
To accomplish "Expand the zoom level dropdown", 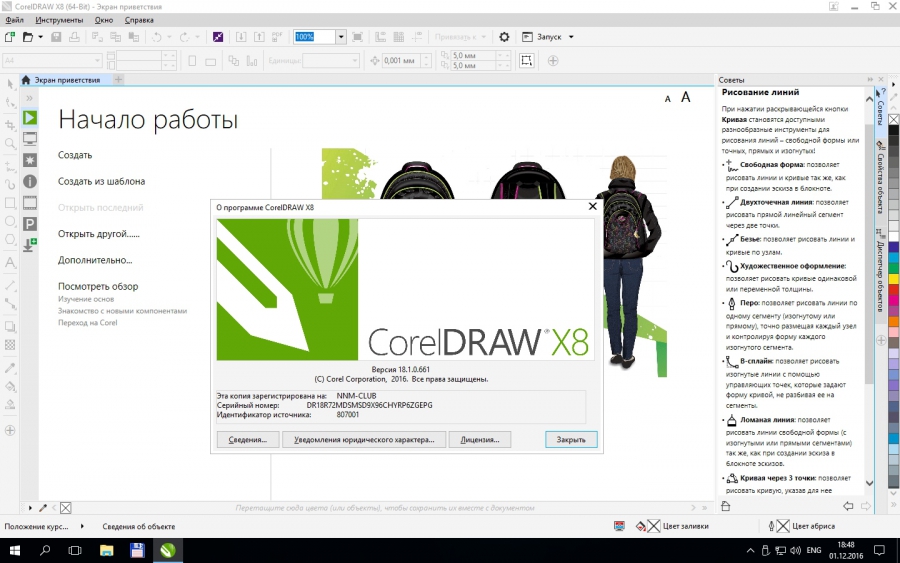I will [341, 37].
